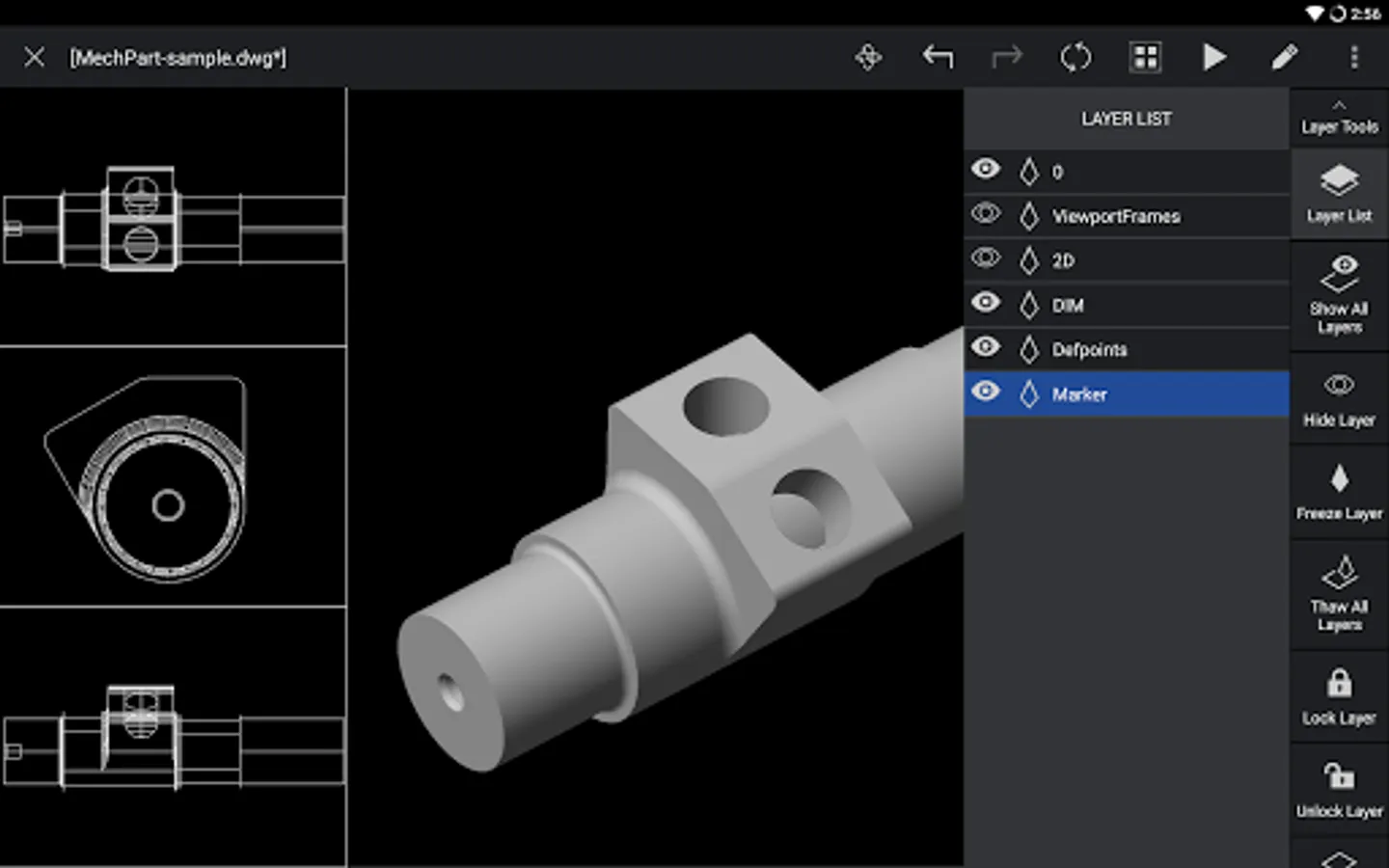The image size is (1389, 868).
Task: Click the Freeze Layer tool
Action: coord(1339,493)
